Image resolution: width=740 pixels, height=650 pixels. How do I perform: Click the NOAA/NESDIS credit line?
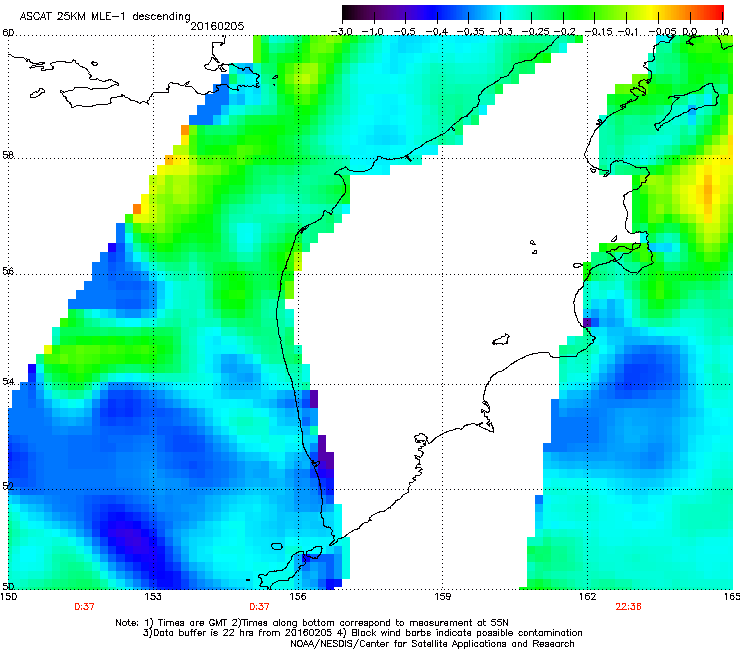[x=432, y=644]
